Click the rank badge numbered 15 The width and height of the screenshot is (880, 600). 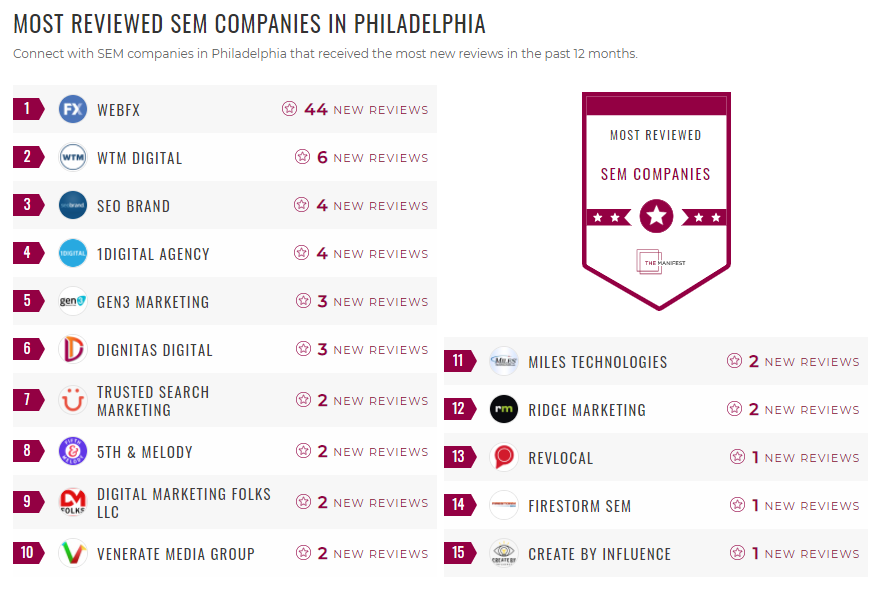tap(460, 553)
